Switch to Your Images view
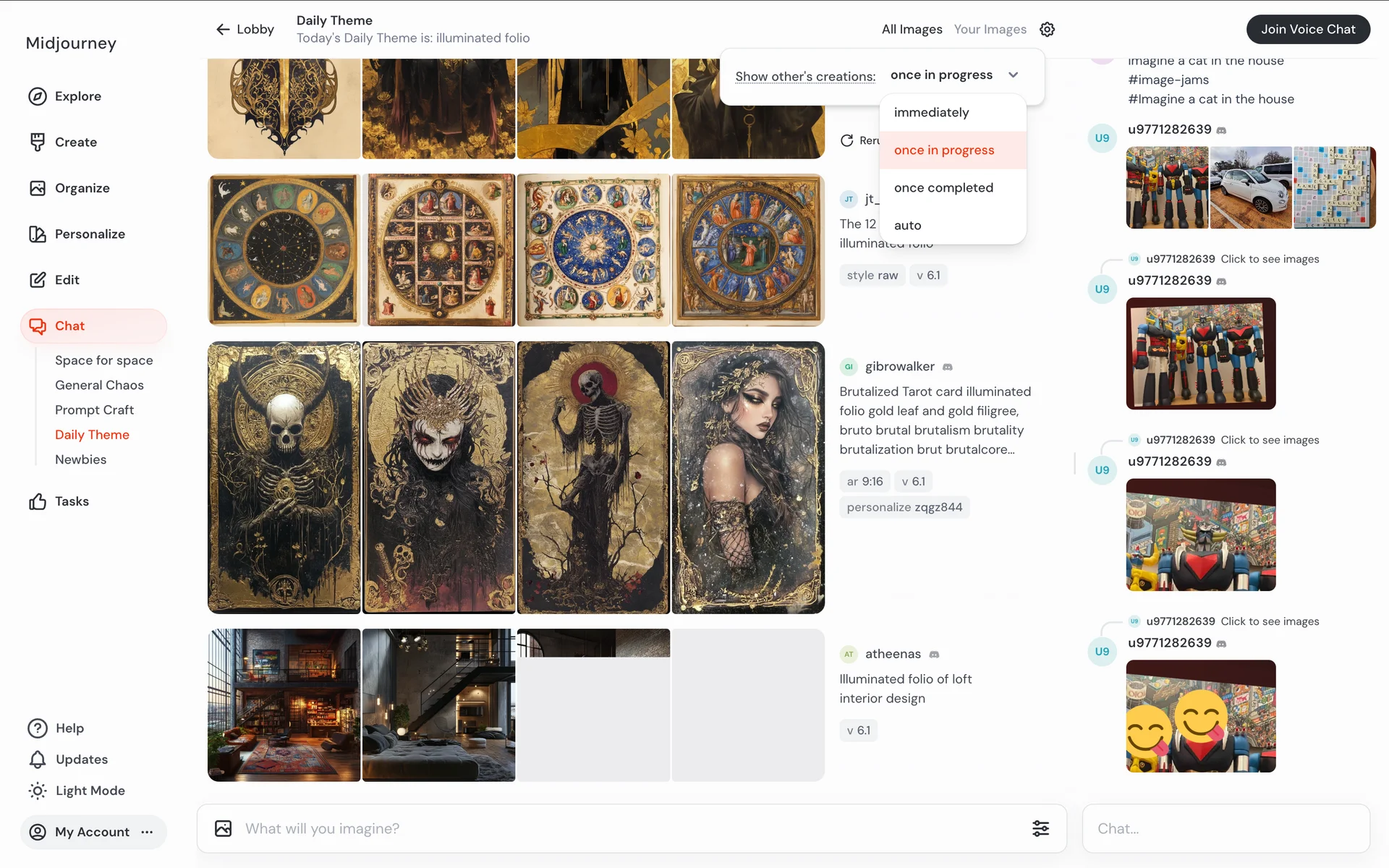Viewport: 1389px width, 868px height. pos(990,30)
